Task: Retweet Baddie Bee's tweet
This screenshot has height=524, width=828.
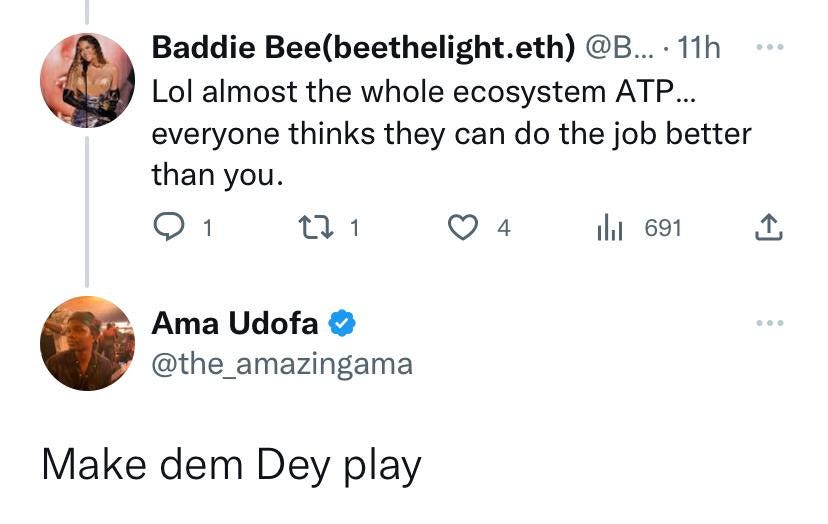Action: 316,227
